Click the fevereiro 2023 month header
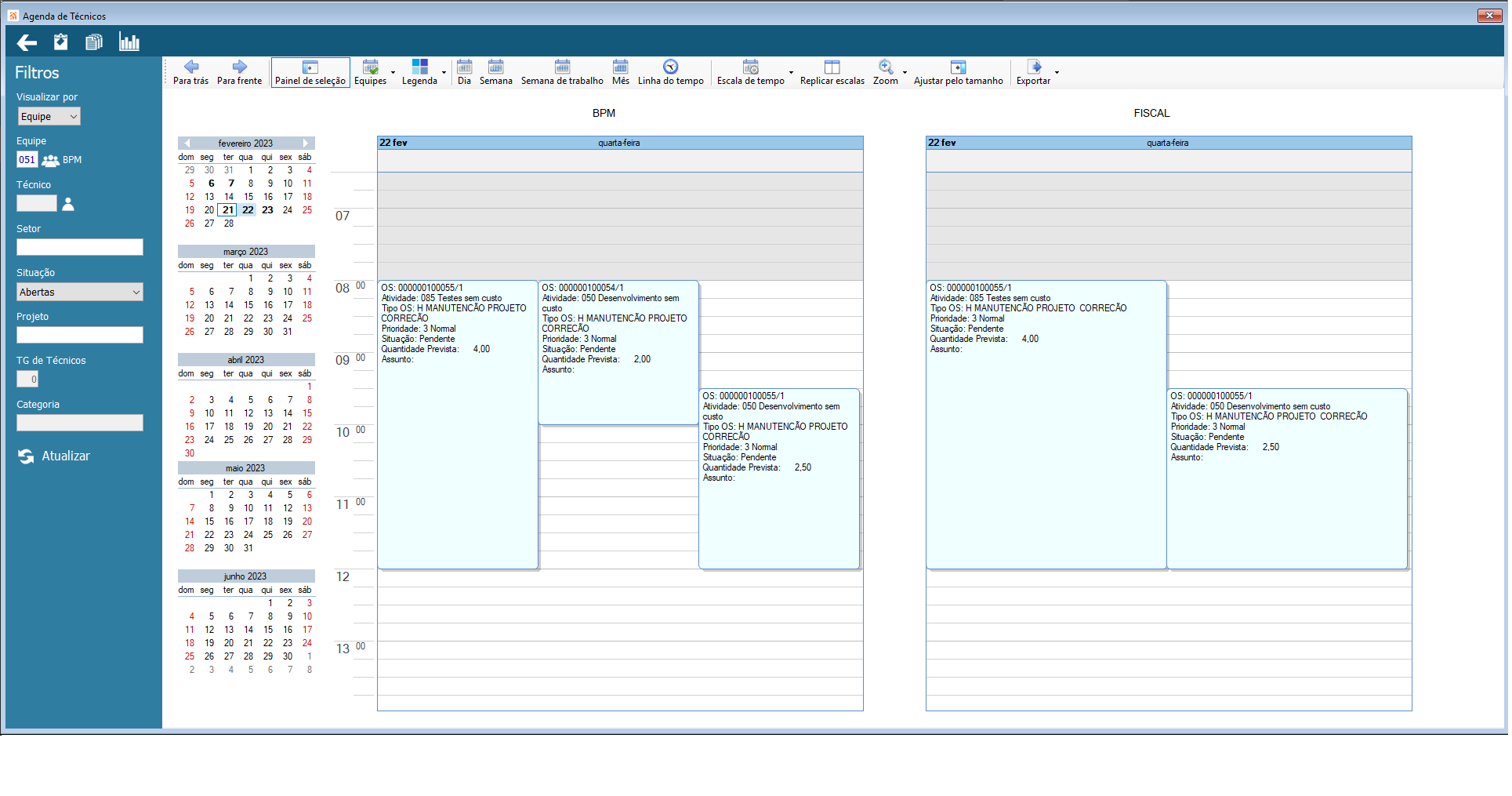This screenshot has width=1512, height=796. 246,144
